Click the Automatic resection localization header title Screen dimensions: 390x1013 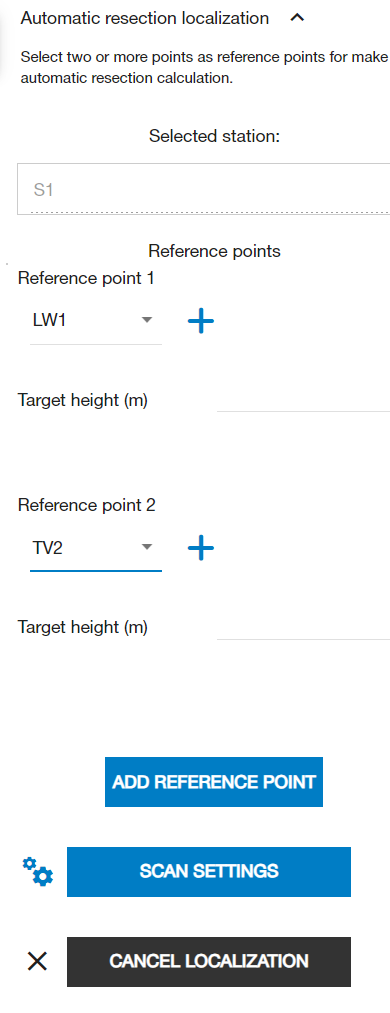coord(145,18)
